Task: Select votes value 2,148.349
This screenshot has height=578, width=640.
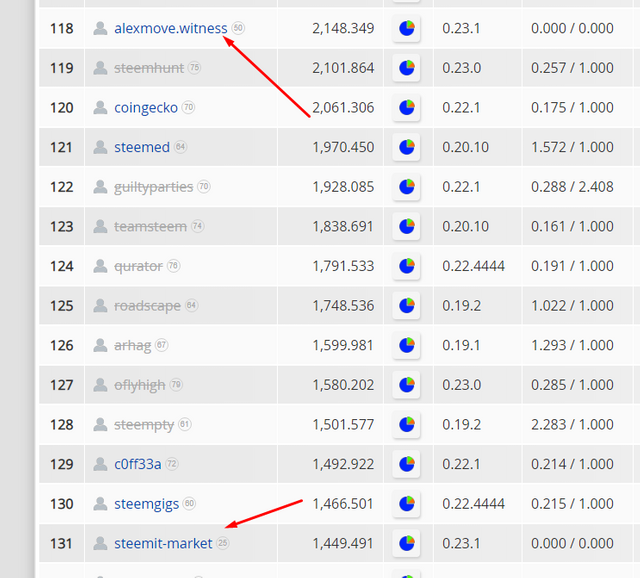Action: (343, 29)
